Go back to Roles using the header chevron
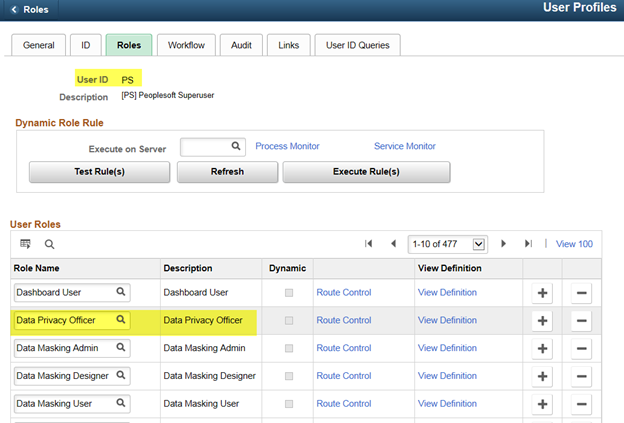624x423 pixels. pos(14,10)
